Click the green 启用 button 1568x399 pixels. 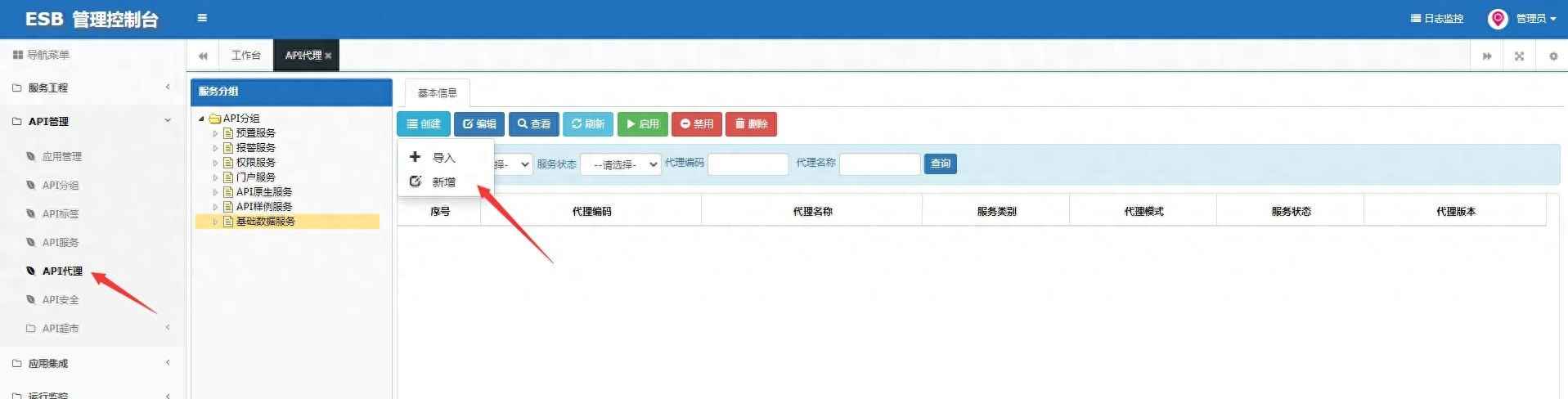pos(643,124)
